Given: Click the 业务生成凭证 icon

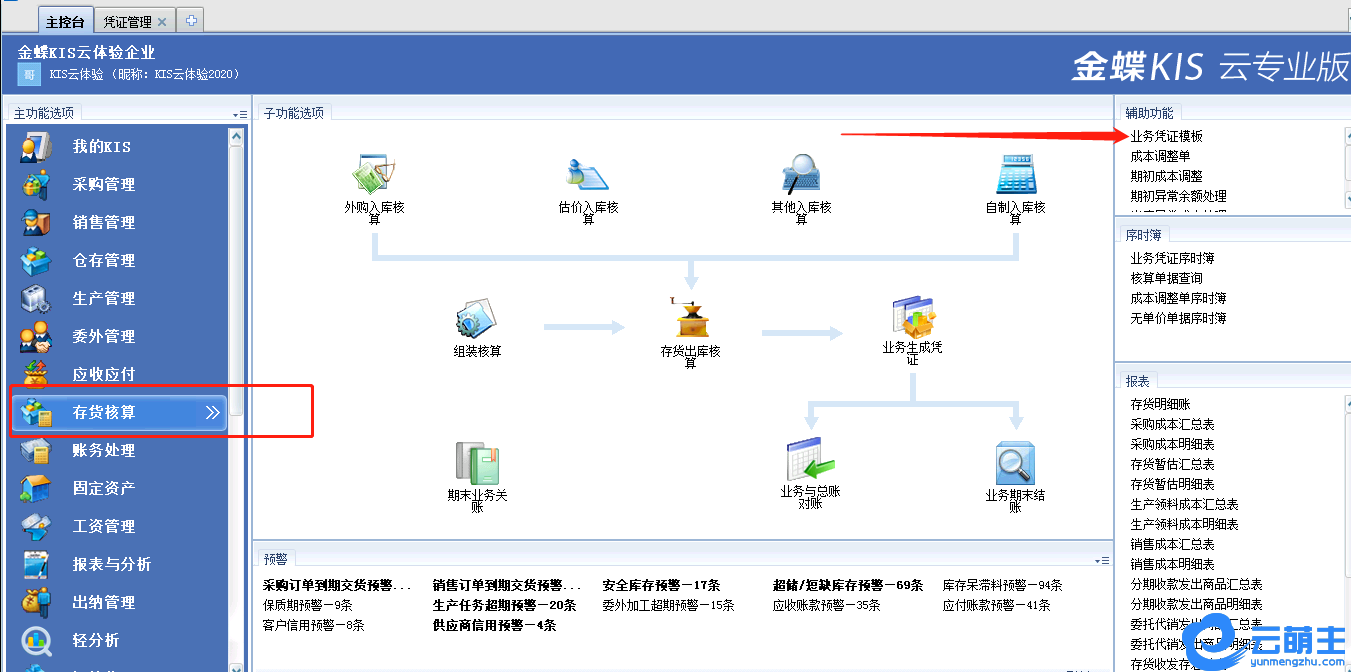Looking at the screenshot, I should (912, 319).
